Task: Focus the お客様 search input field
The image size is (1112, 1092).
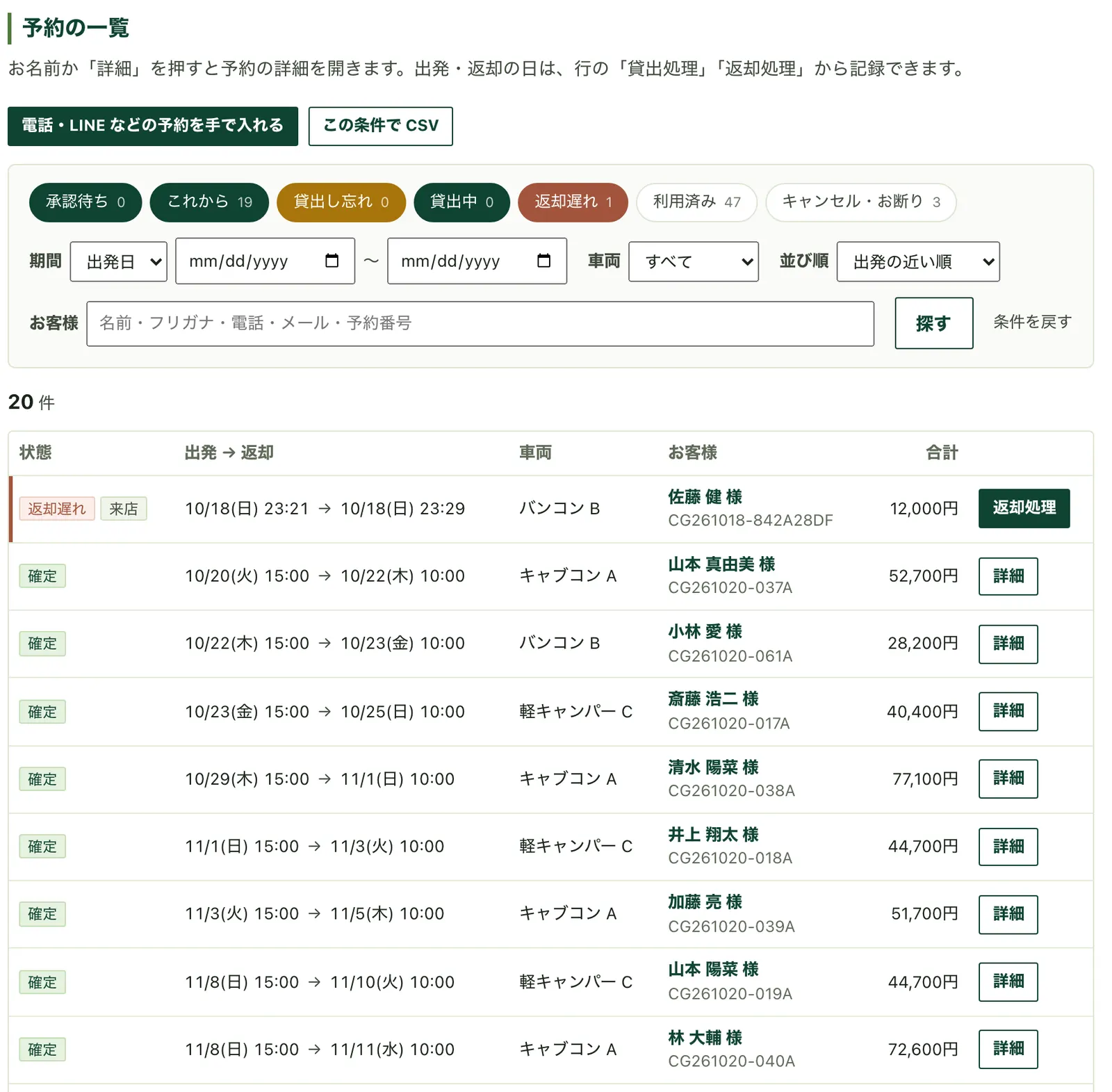Action: tap(480, 323)
